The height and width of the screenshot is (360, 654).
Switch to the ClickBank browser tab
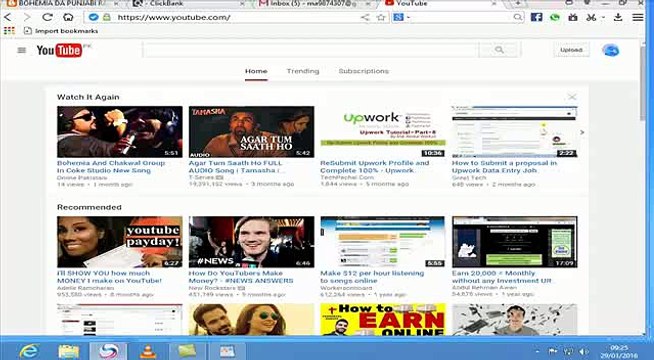click(x=187, y=4)
